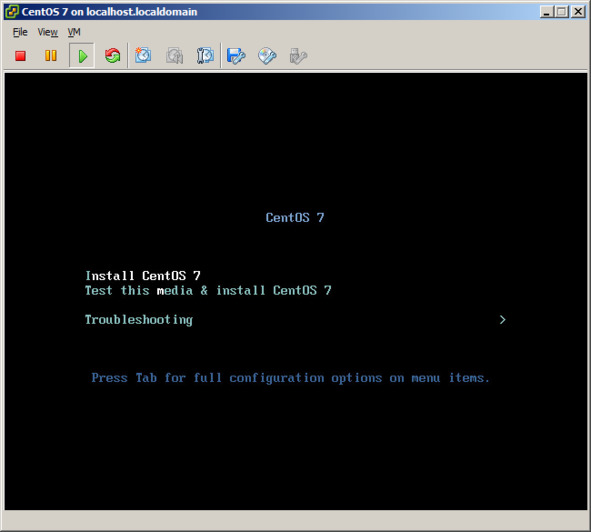Click the VMware console title bar icon

12,12
